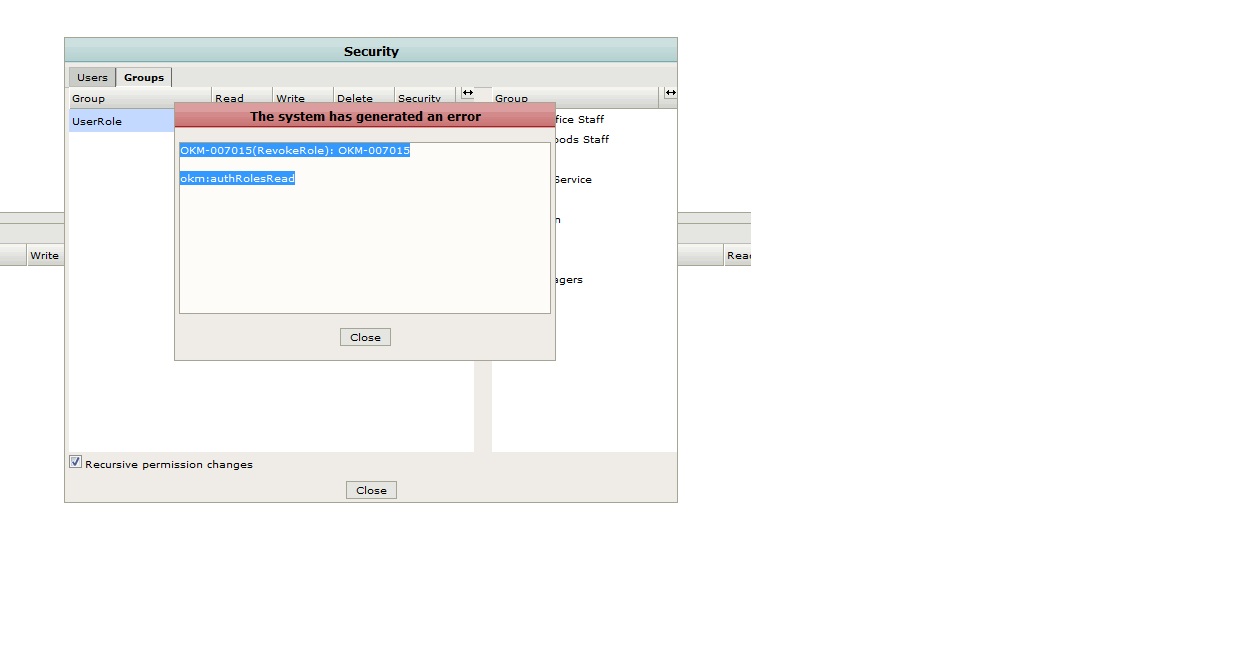Select the group entry ending in 'agers'
Image resolution: width=1249 pixels, height=670 pixels.
tap(569, 280)
